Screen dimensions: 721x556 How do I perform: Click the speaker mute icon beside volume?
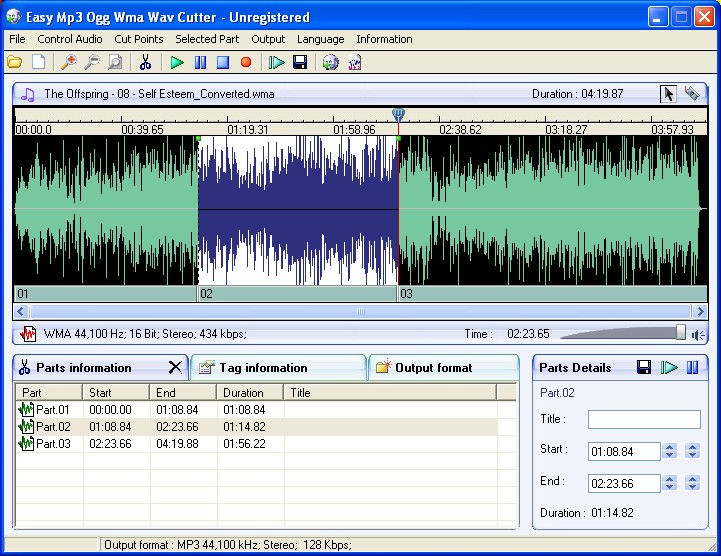(x=698, y=334)
